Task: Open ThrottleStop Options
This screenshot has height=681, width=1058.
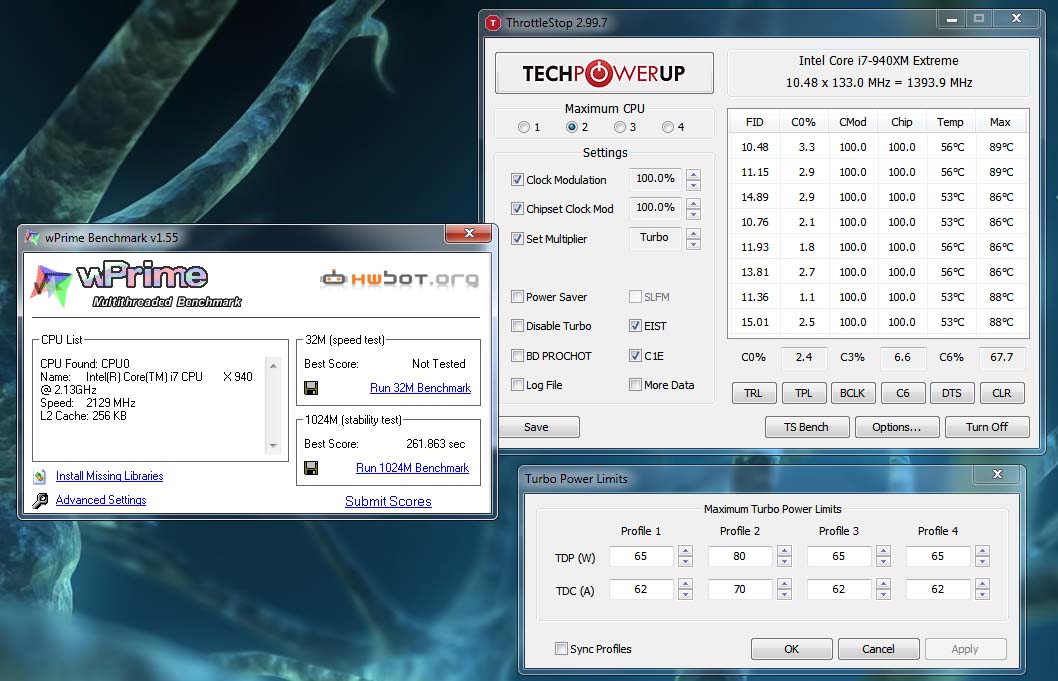Action: (897, 427)
